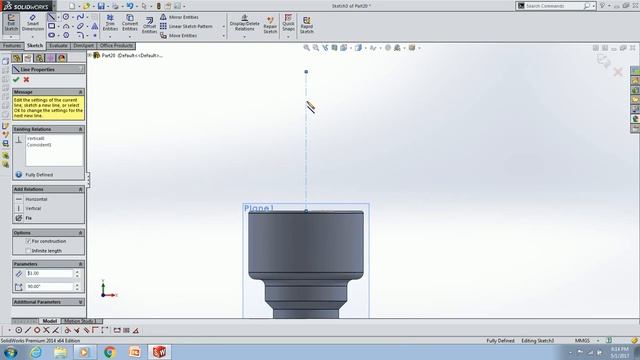Open Chrome from taskbar
The width and height of the screenshot is (640, 360).
point(109,352)
